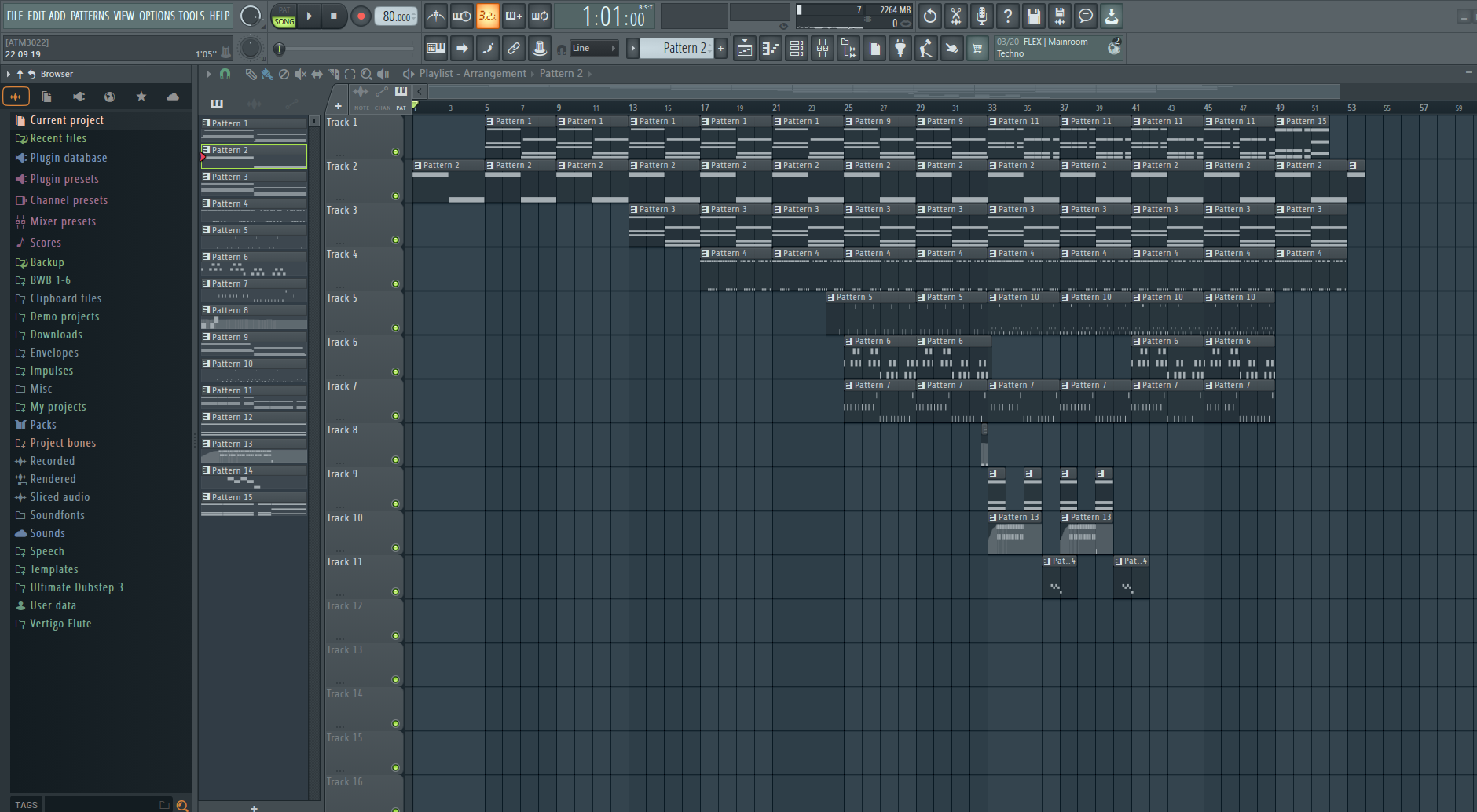Expand the Plugin database folder

[x=61, y=158]
